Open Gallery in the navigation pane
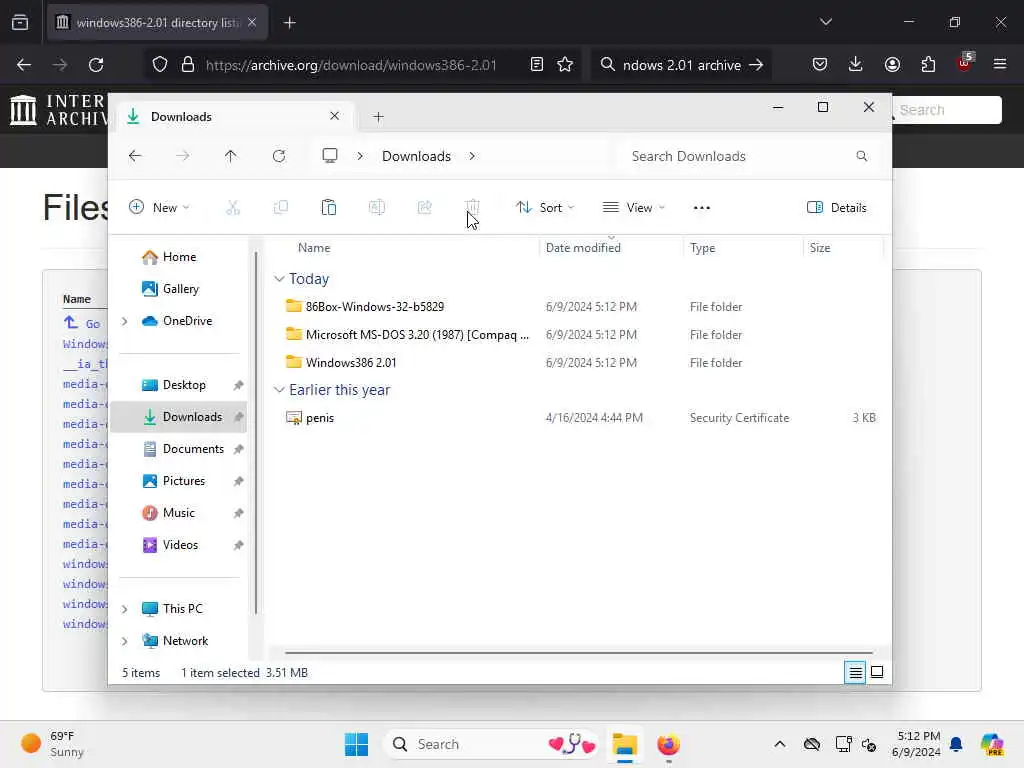The width and height of the screenshot is (1024, 768). 179,289
